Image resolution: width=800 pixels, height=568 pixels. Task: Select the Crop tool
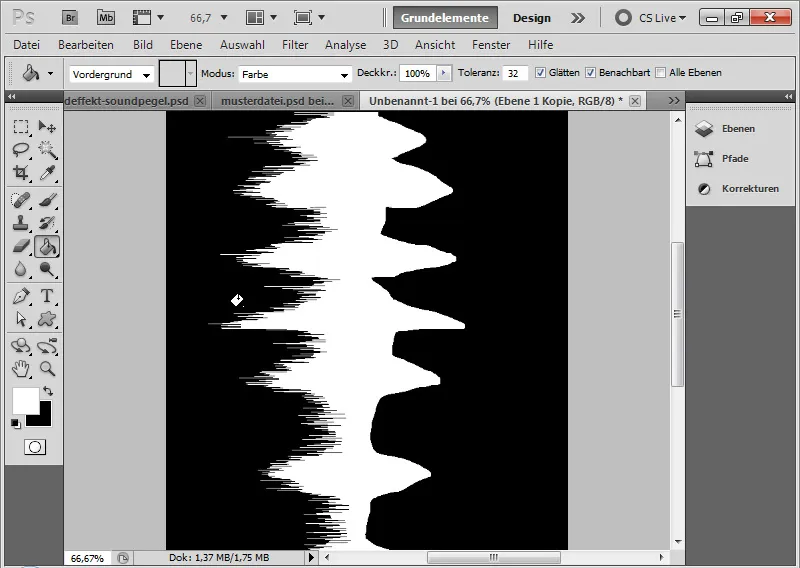click(21, 173)
